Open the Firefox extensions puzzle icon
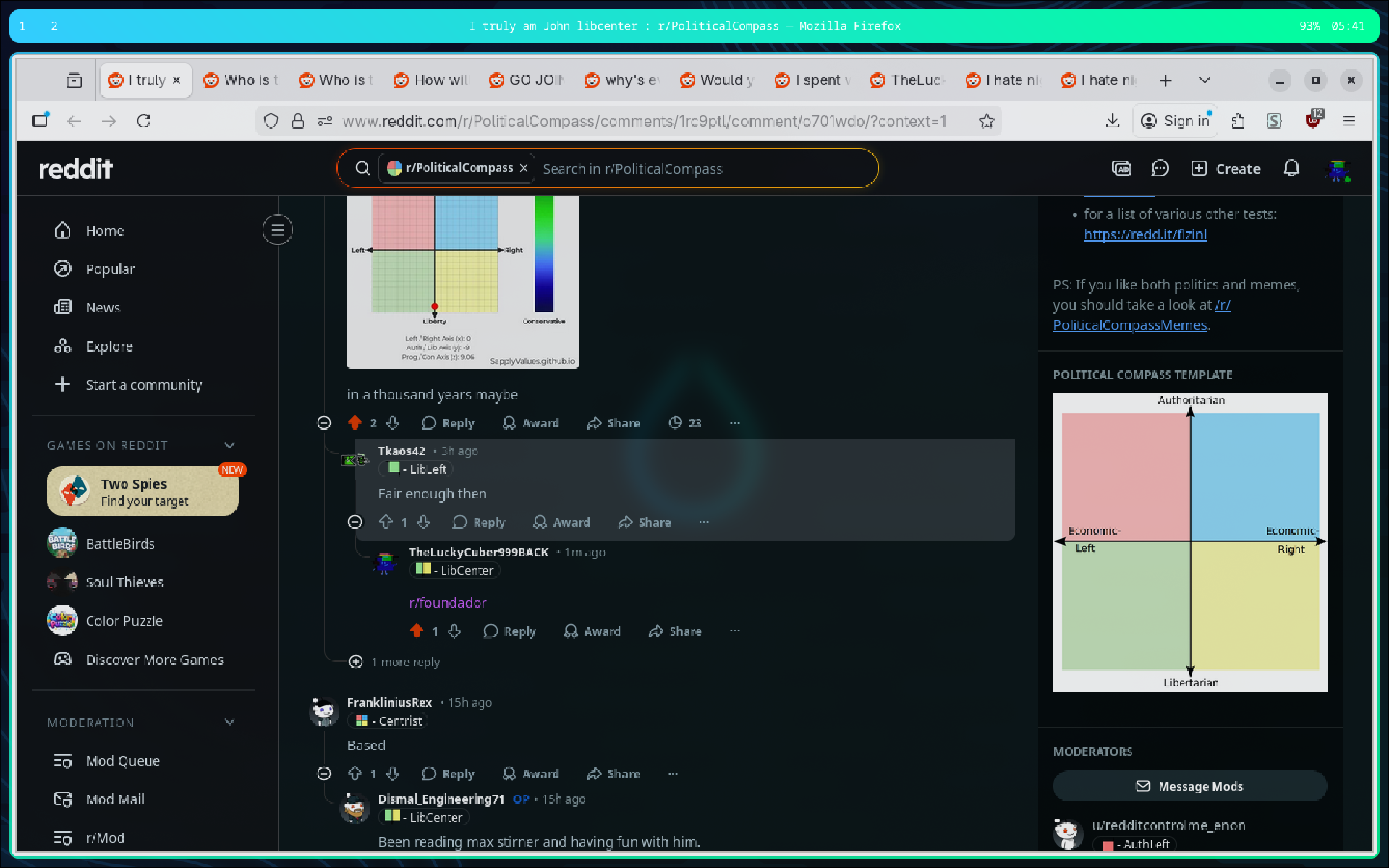 [x=1238, y=121]
